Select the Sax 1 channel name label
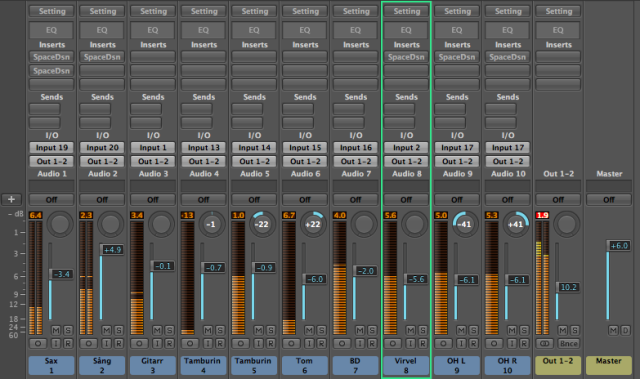Image resolution: width=640 pixels, height=379 pixels. (x=51, y=365)
